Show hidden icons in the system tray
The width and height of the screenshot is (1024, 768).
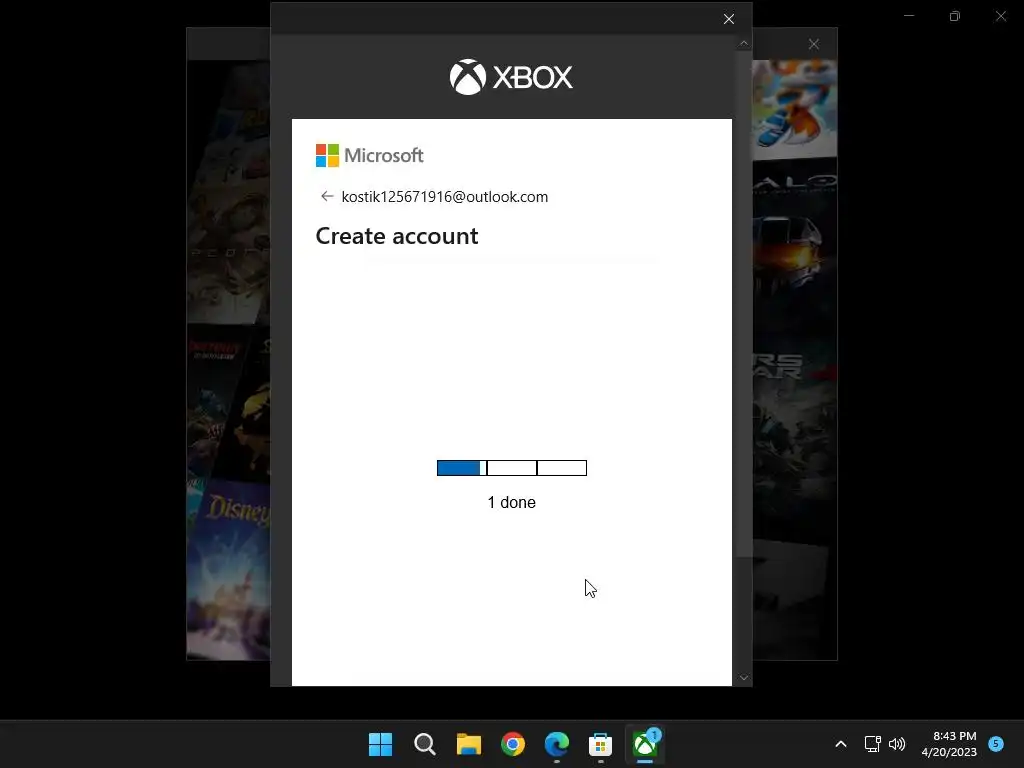[841, 744]
